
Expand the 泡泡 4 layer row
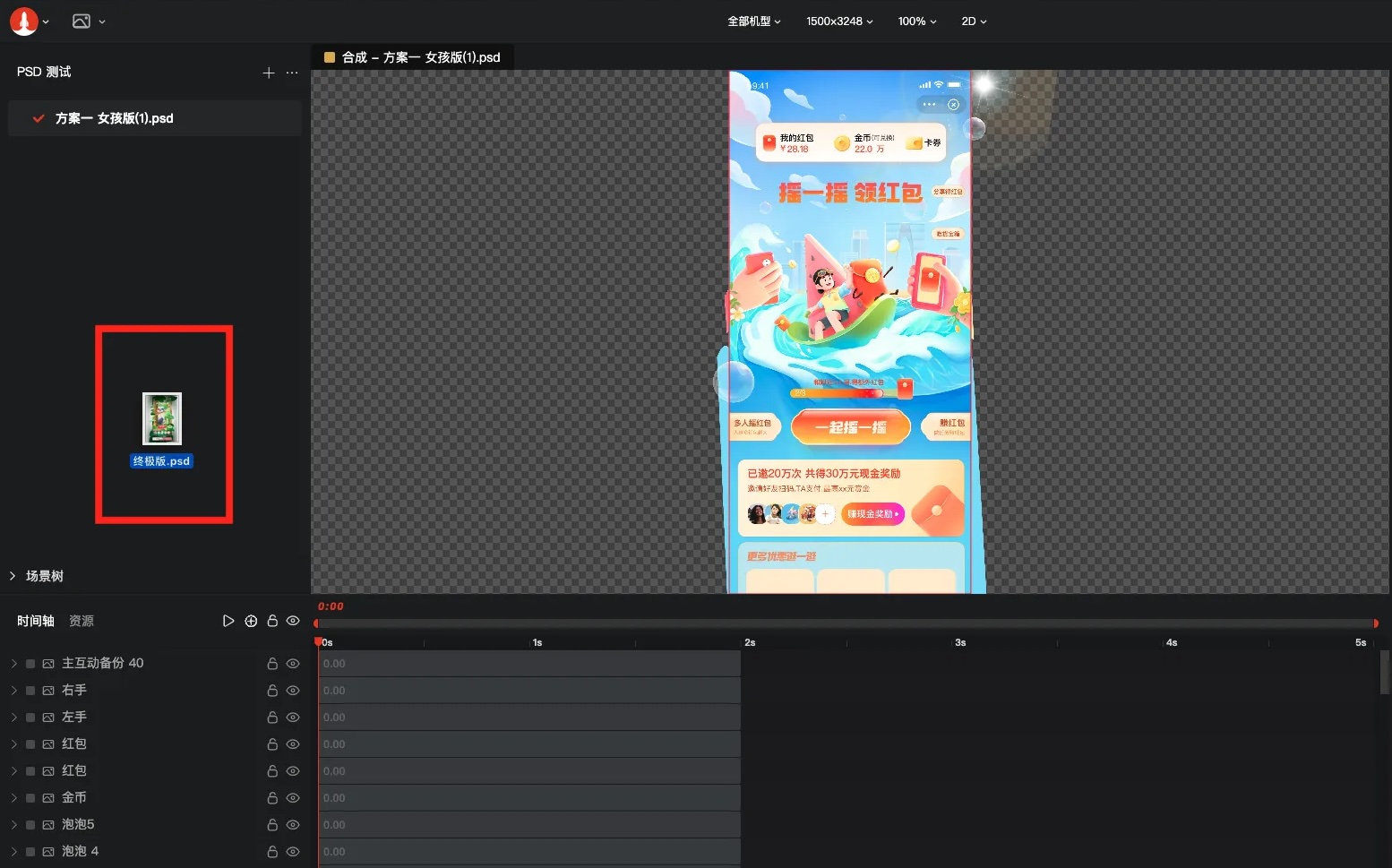(13, 852)
